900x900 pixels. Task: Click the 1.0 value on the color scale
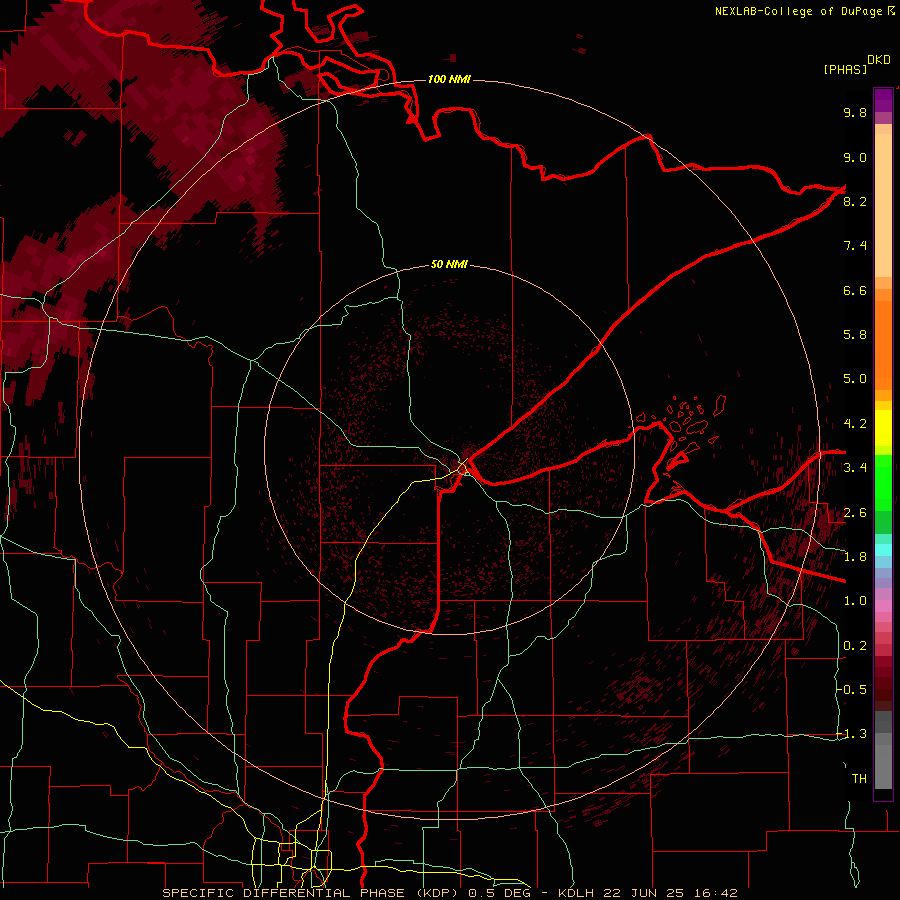click(x=855, y=601)
